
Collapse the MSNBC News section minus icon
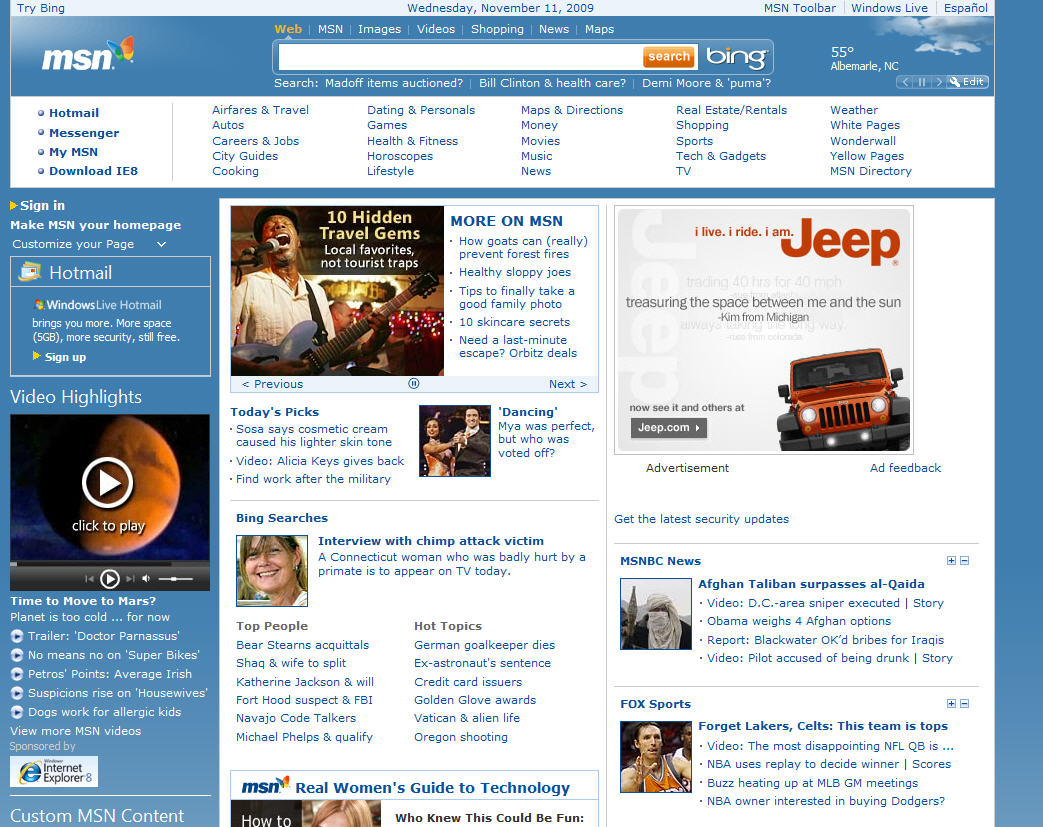(965, 561)
